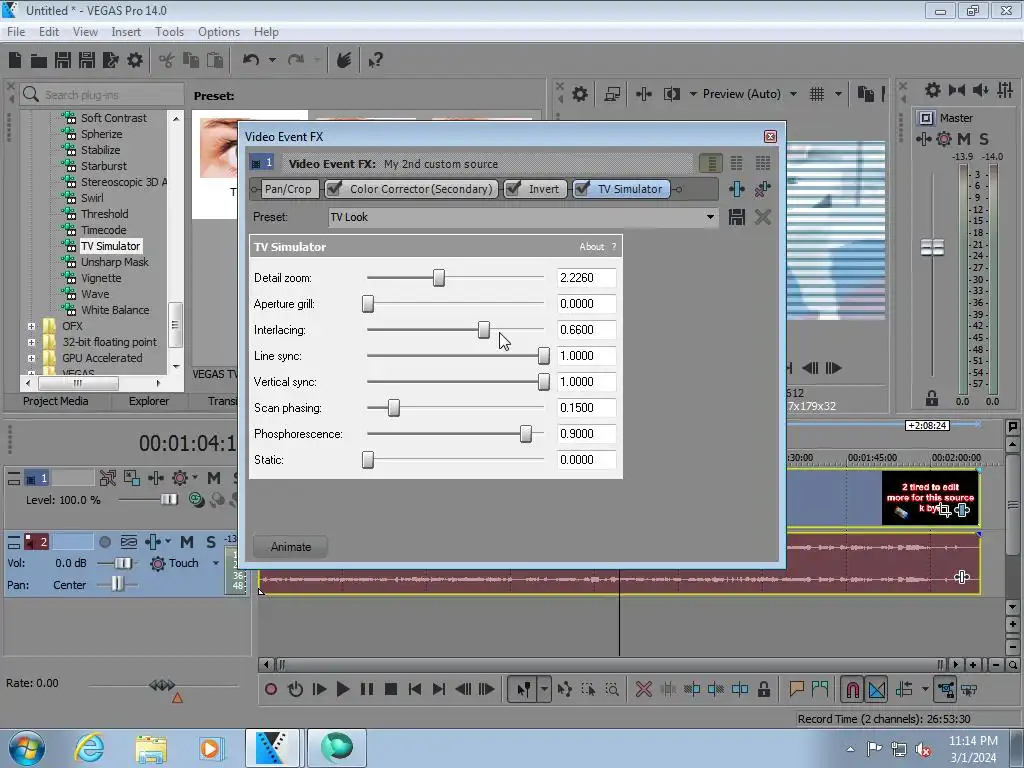
Task: Click the Detail zoom slider handle
Action: pos(439,278)
